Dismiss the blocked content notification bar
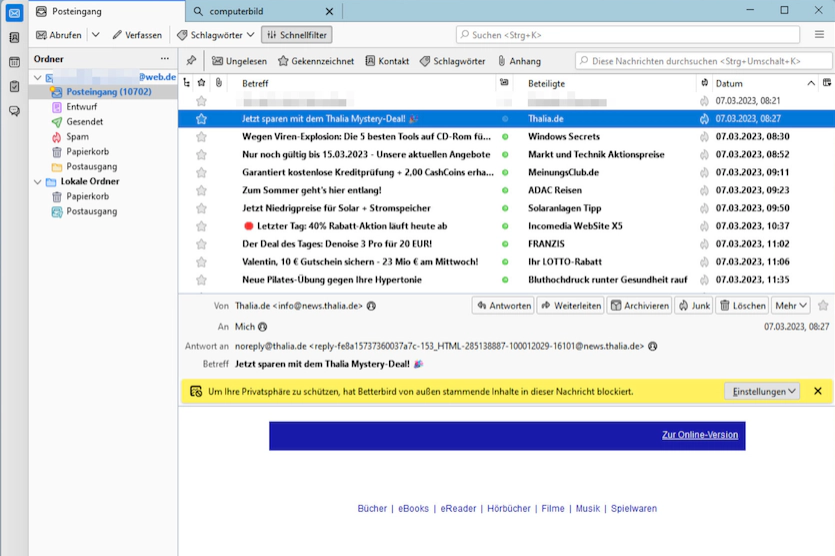Screen dimensions: 835x556 (818, 392)
